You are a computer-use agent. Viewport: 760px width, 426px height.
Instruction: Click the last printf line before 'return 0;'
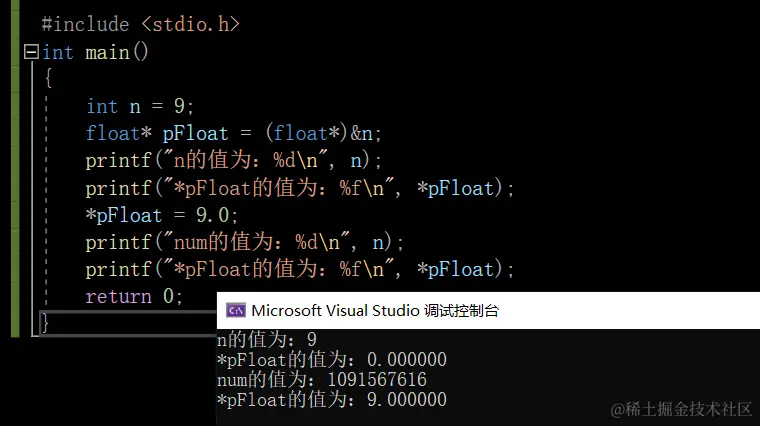pos(300,269)
